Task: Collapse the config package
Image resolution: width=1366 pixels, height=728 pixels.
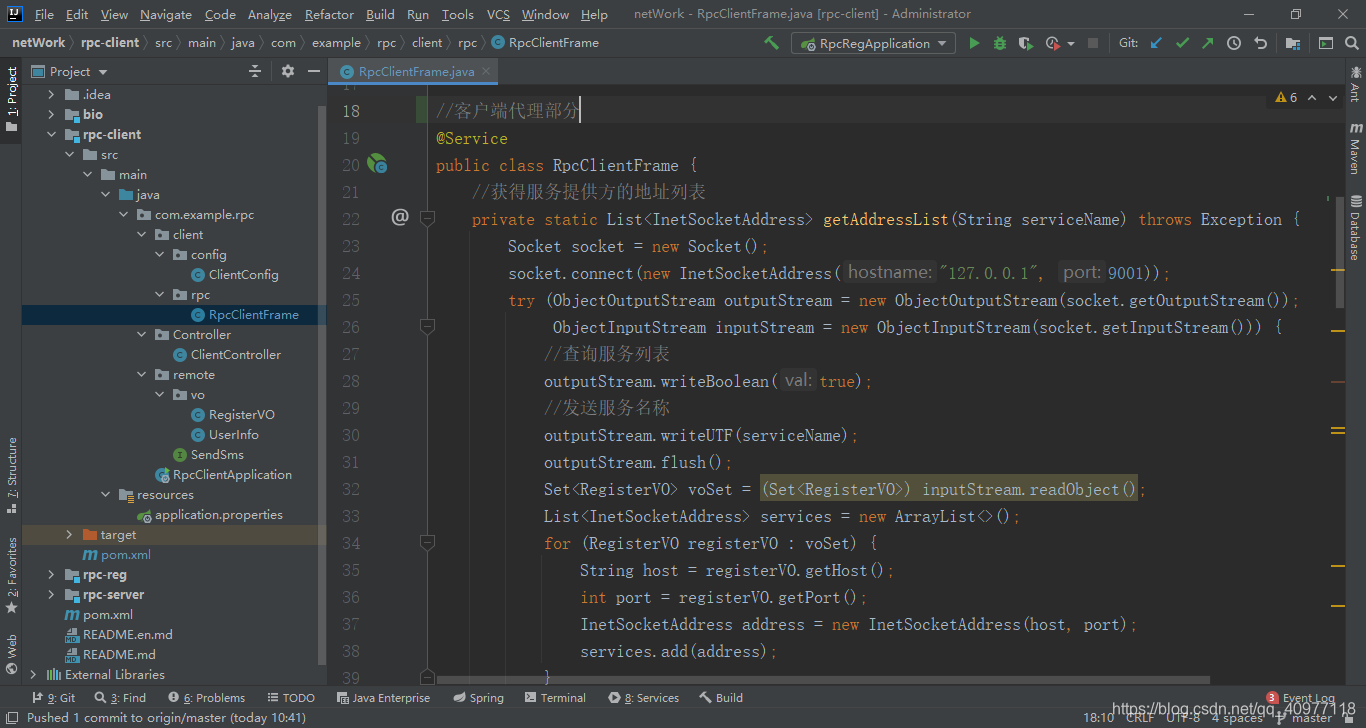Action: (159, 254)
